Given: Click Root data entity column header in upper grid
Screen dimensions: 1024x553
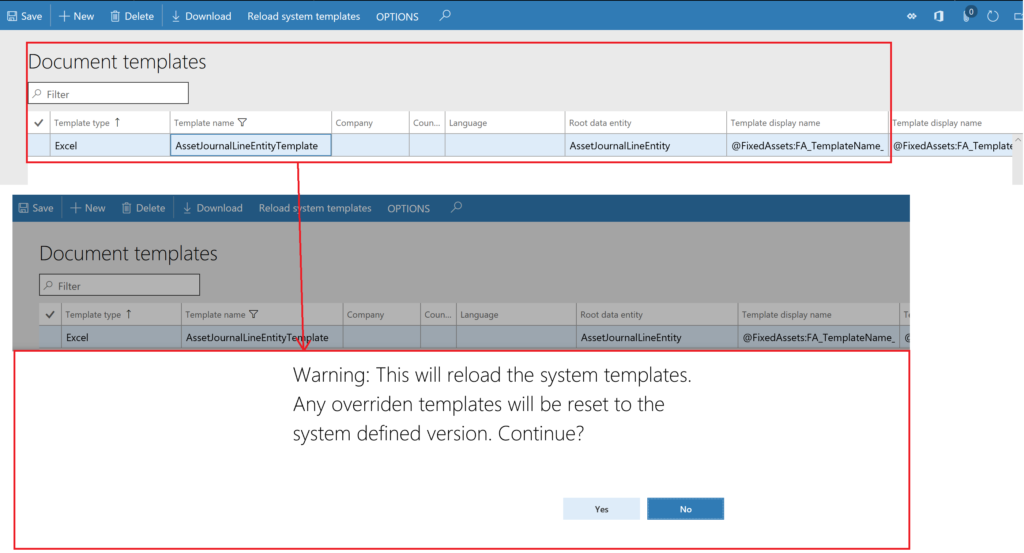Looking at the screenshot, I should (x=600, y=123).
